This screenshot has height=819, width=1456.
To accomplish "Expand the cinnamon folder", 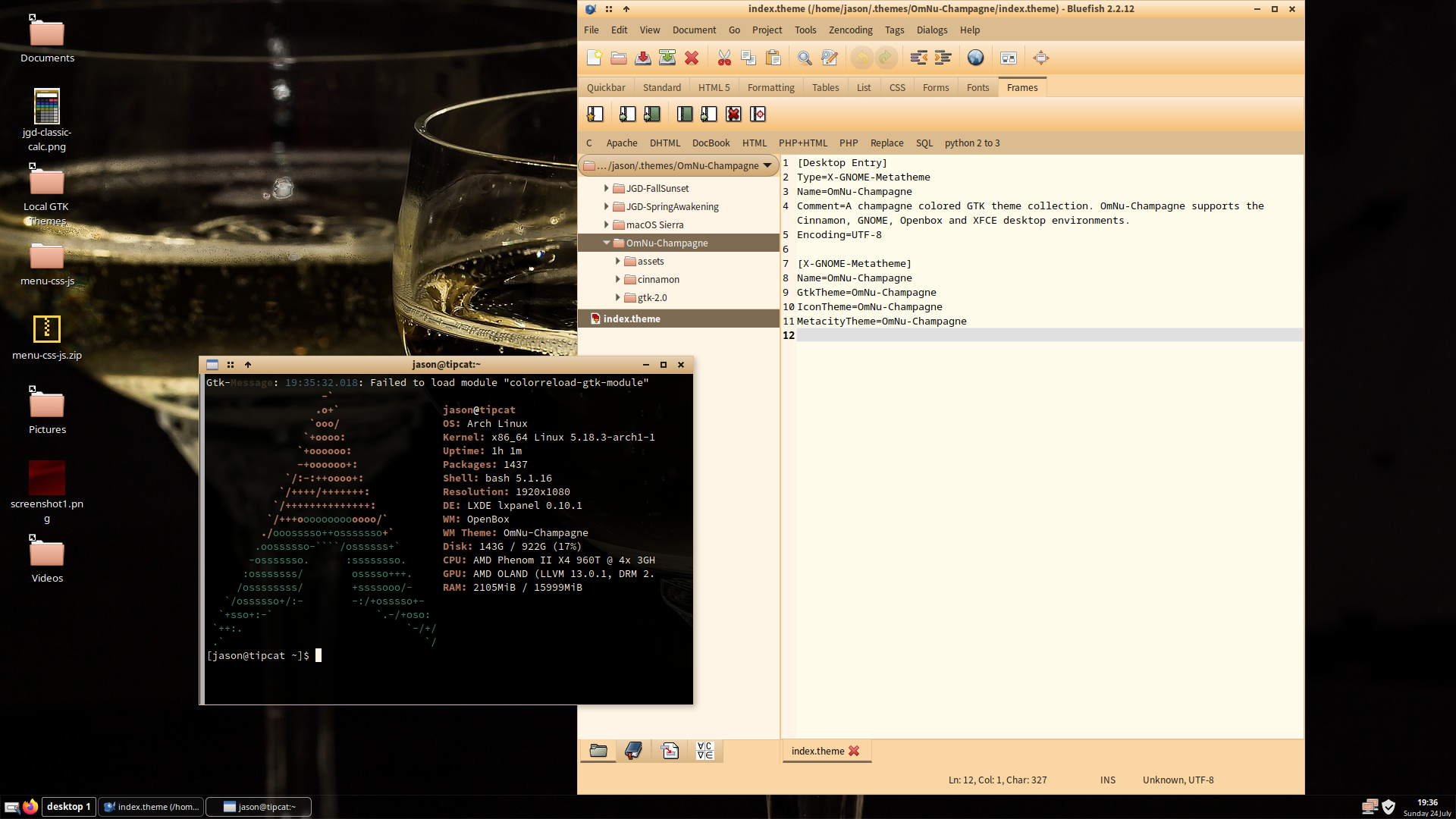I will coord(617,279).
